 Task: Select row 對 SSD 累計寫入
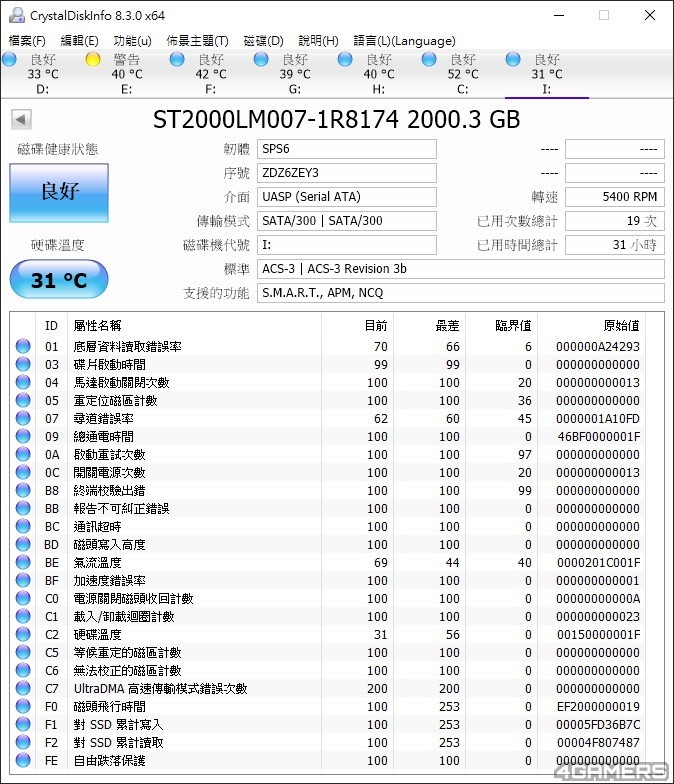(x=330, y=724)
